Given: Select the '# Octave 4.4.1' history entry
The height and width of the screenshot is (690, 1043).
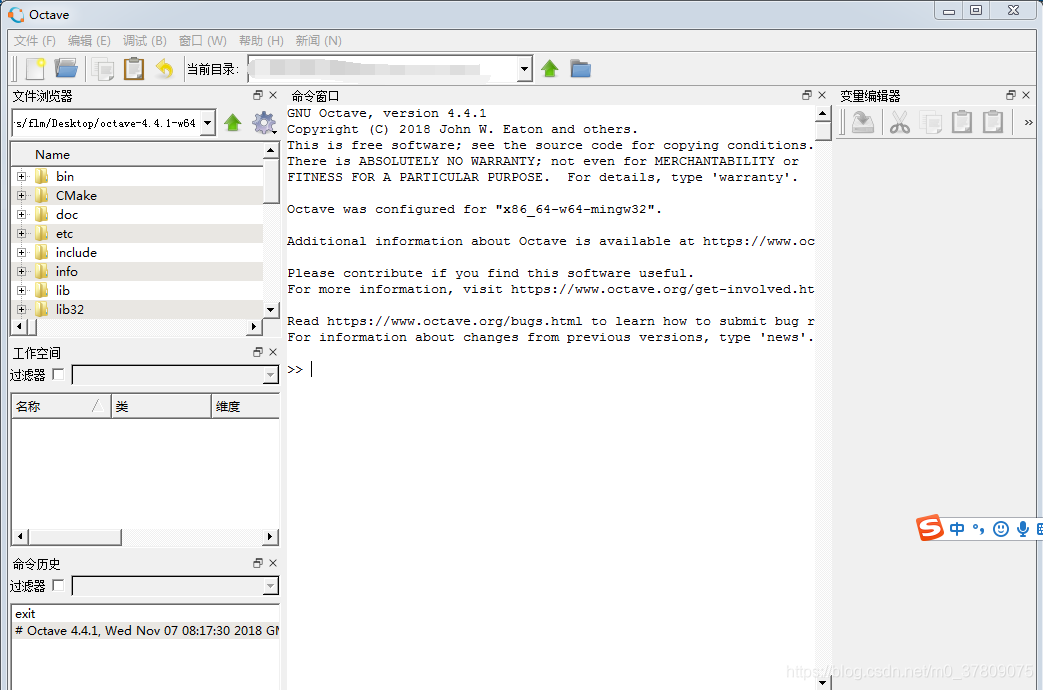Looking at the screenshot, I should (x=146, y=631).
